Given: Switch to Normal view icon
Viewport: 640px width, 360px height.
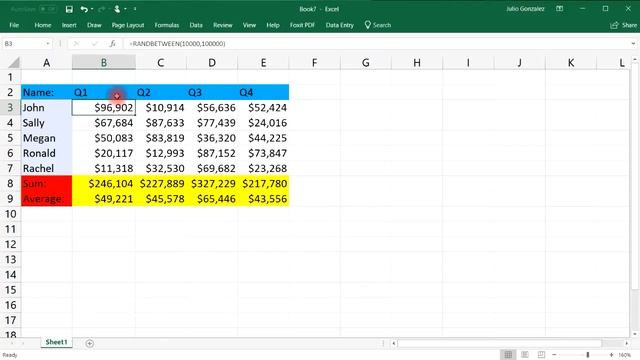Looking at the screenshot, I should 508,355.
